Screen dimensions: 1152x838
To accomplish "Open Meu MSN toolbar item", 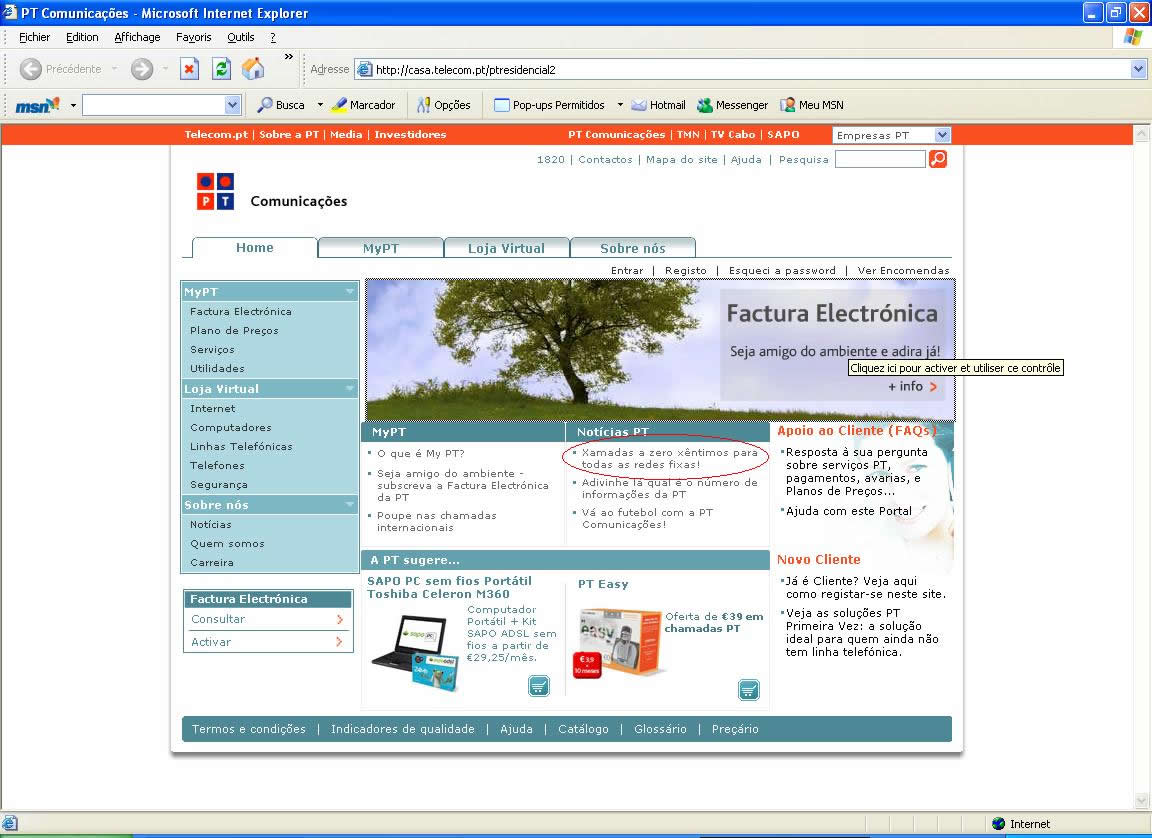I will [x=812, y=105].
